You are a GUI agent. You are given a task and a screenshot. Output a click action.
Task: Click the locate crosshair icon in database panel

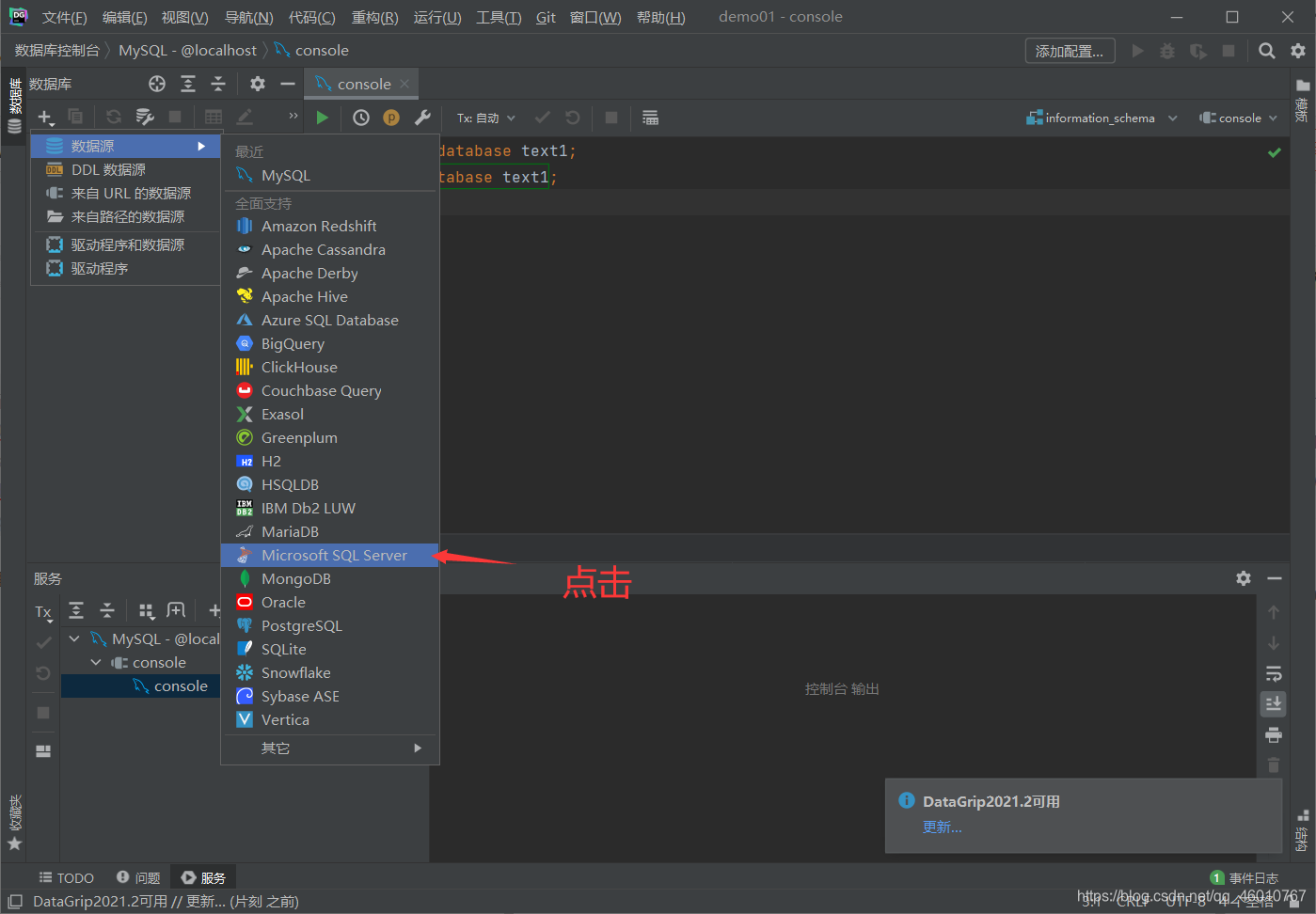[x=157, y=84]
